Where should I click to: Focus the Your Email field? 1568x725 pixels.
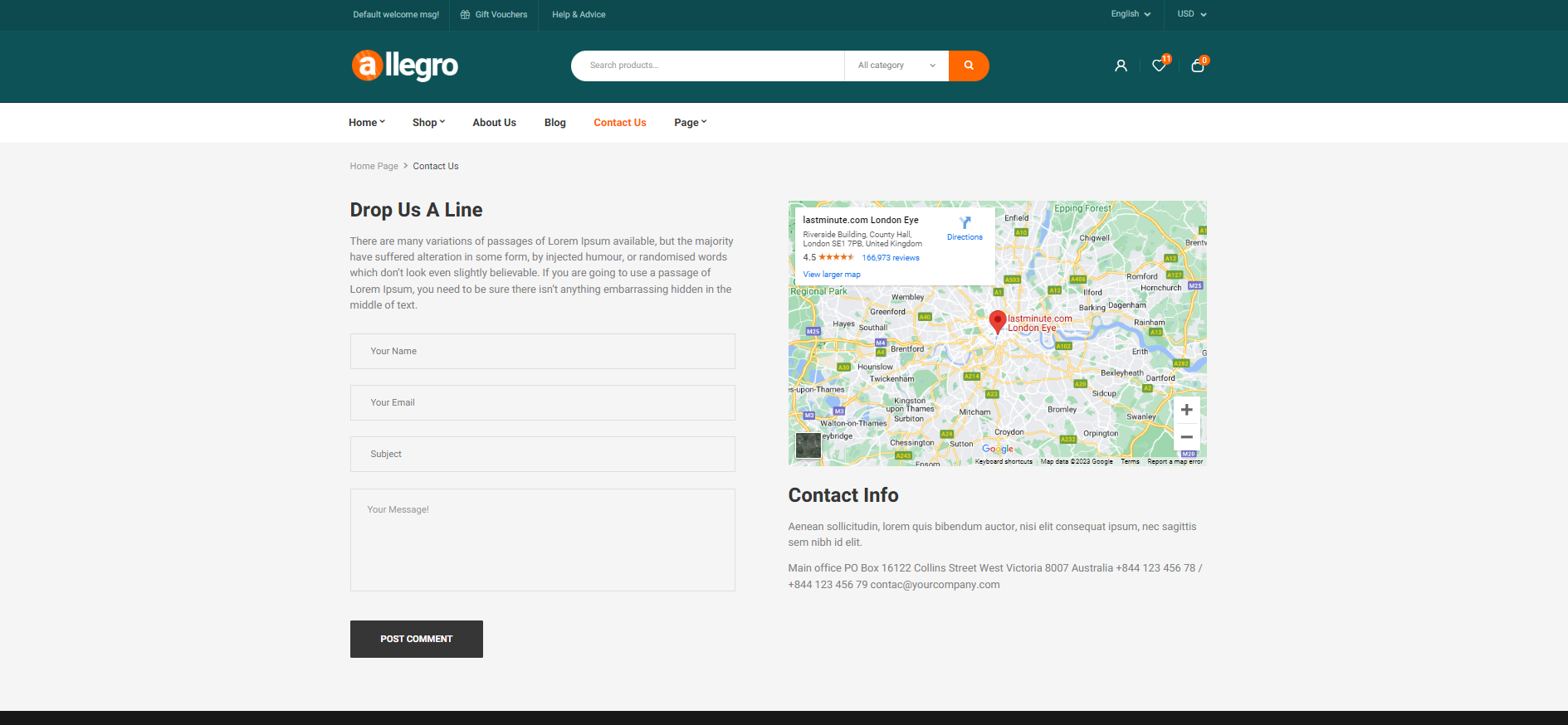543,402
